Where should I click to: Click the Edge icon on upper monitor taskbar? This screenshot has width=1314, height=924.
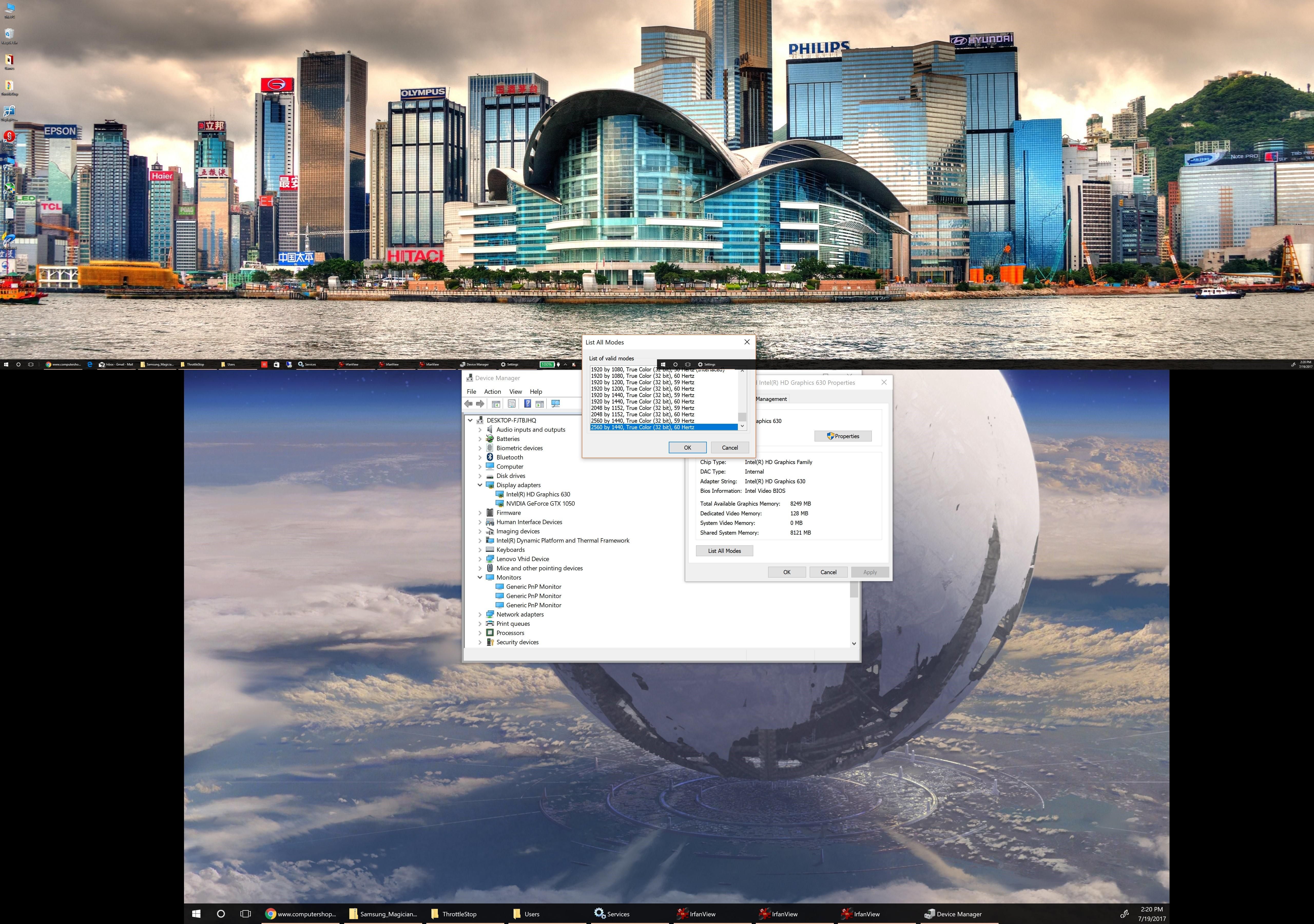89,364
